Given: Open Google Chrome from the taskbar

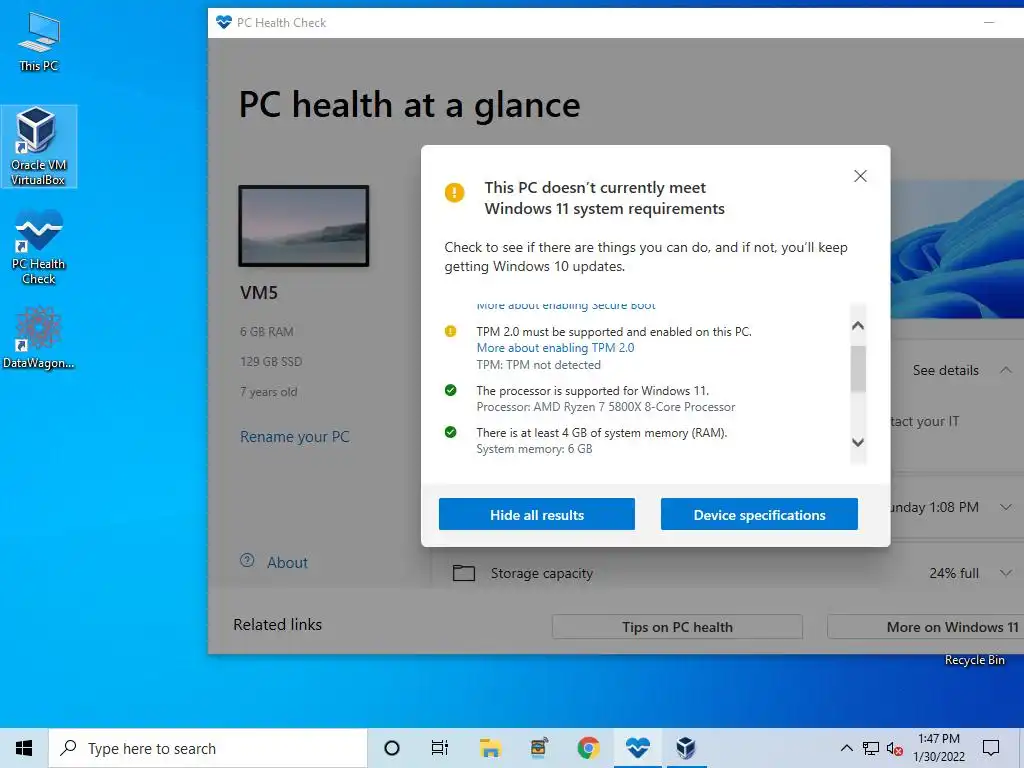Looking at the screenshot, I should [x=588, y=748].
